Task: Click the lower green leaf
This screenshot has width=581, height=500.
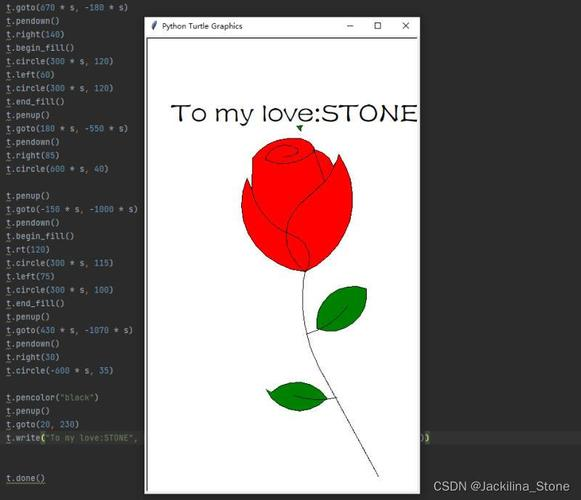Action: coord(297,397)
